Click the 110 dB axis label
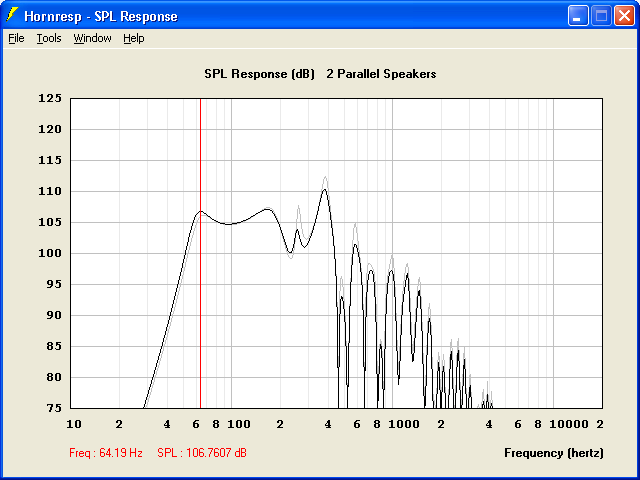Image resolution: width=640 pixels, height=480 pixels. click(50, 191)
